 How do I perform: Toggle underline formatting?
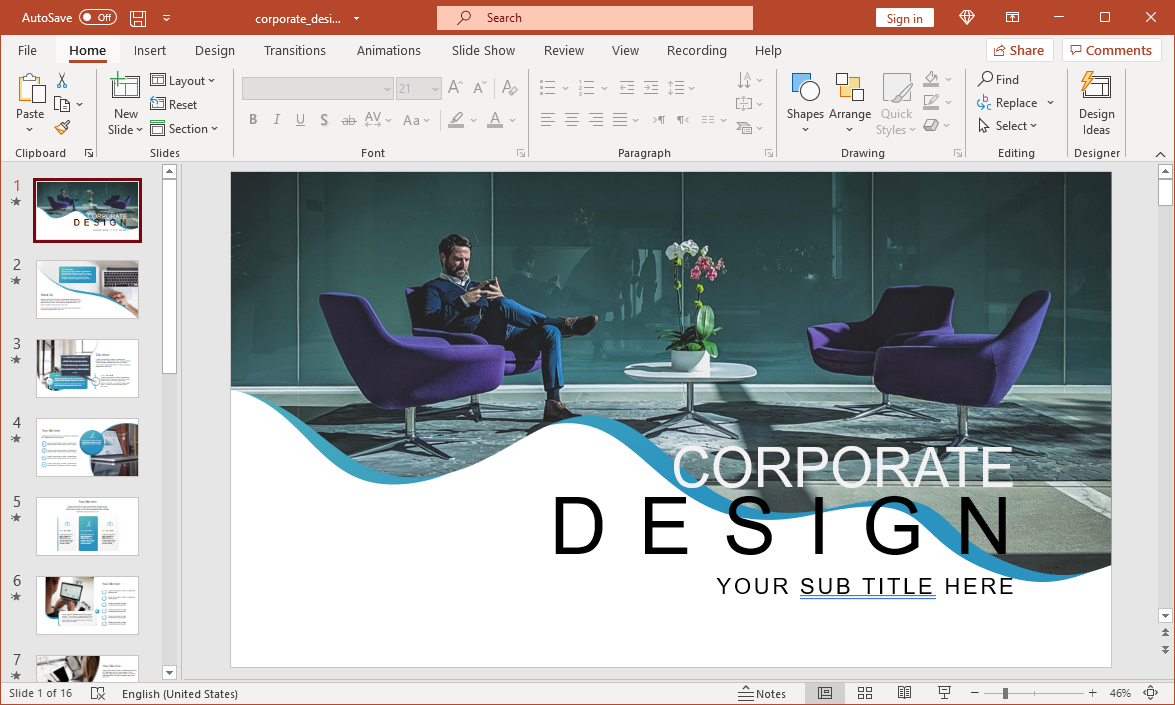tap(300, 119)
